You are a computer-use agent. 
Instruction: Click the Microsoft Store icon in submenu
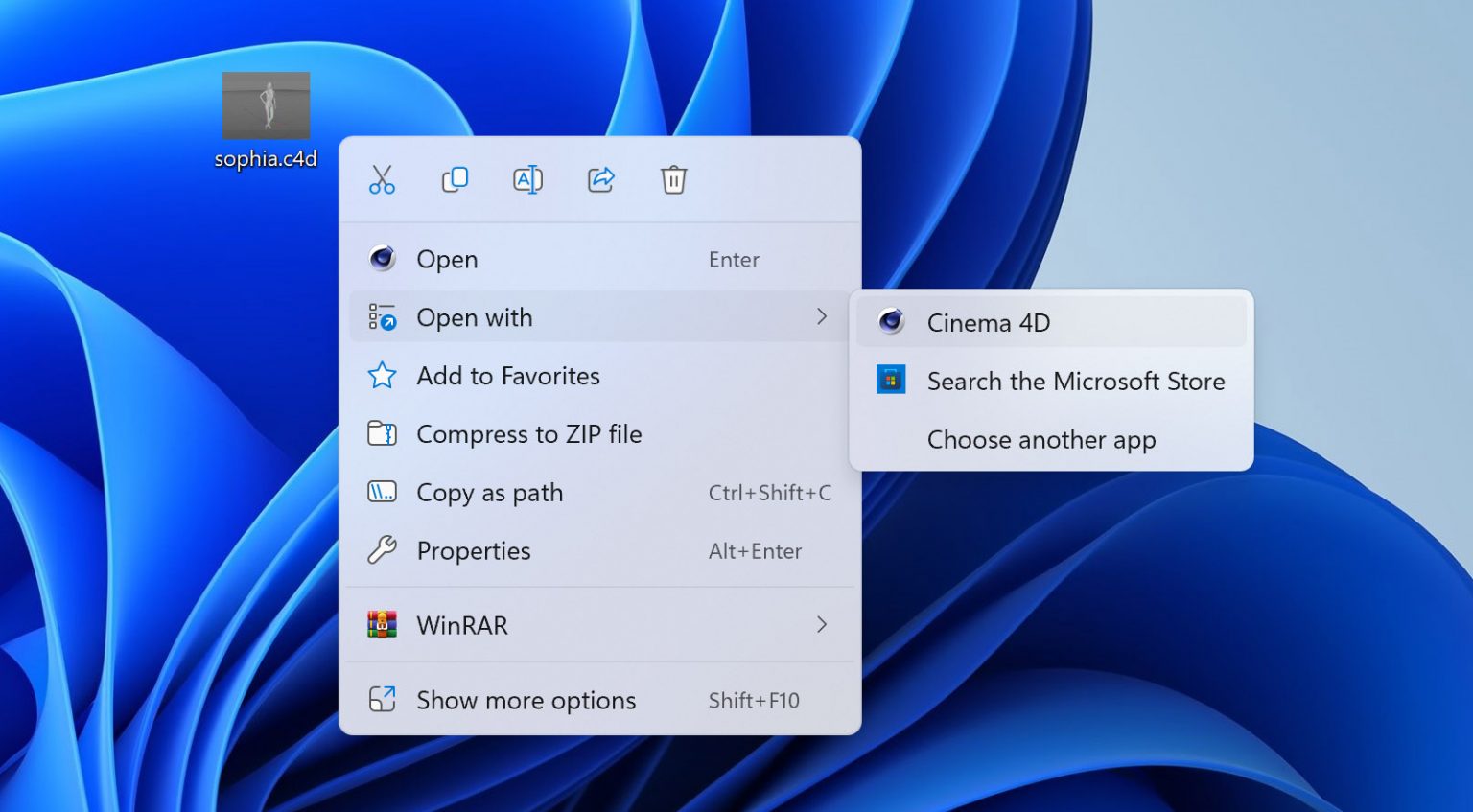[x=891, y=381]
